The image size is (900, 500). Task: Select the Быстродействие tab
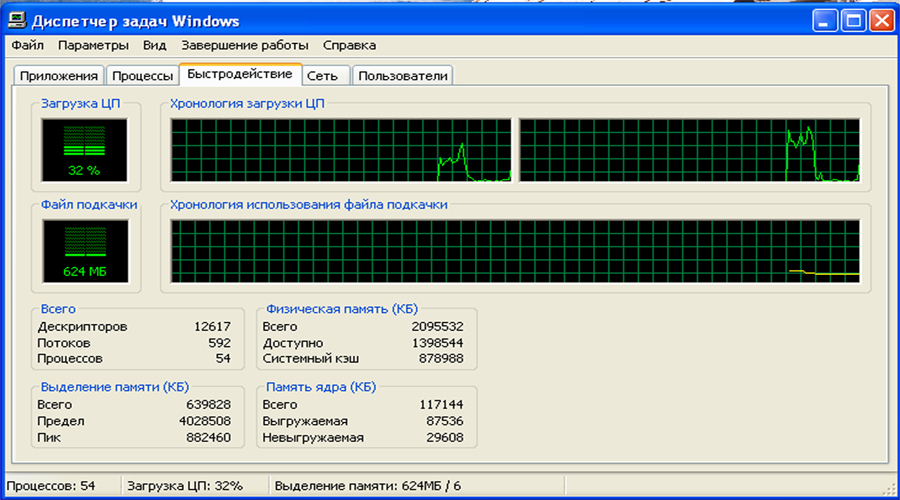[x=240, y=75]
